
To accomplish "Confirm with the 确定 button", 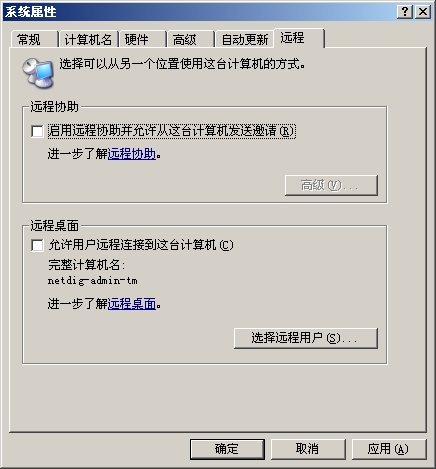I will (x=227, y=449).
